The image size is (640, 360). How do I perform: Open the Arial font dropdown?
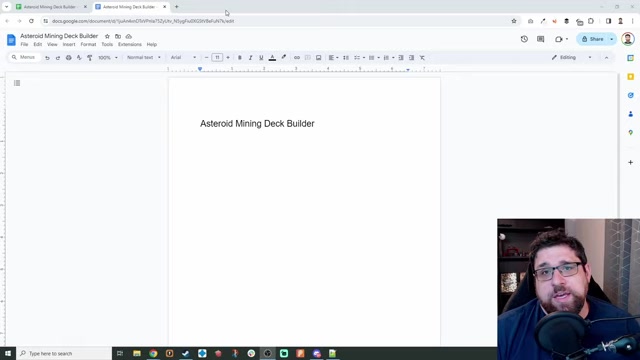click(183, 58)
